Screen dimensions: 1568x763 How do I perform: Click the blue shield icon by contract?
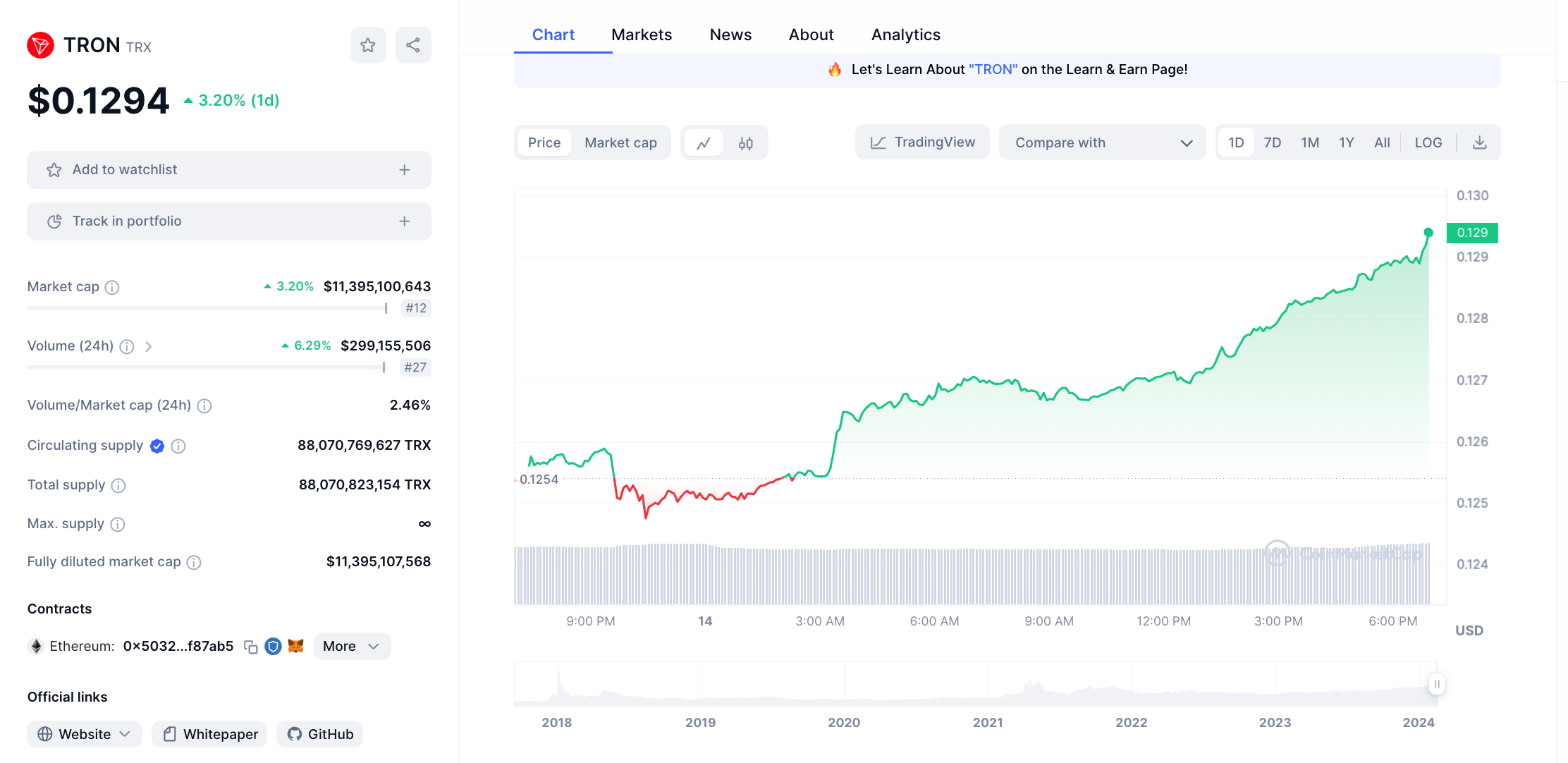[x=273, y=646]
